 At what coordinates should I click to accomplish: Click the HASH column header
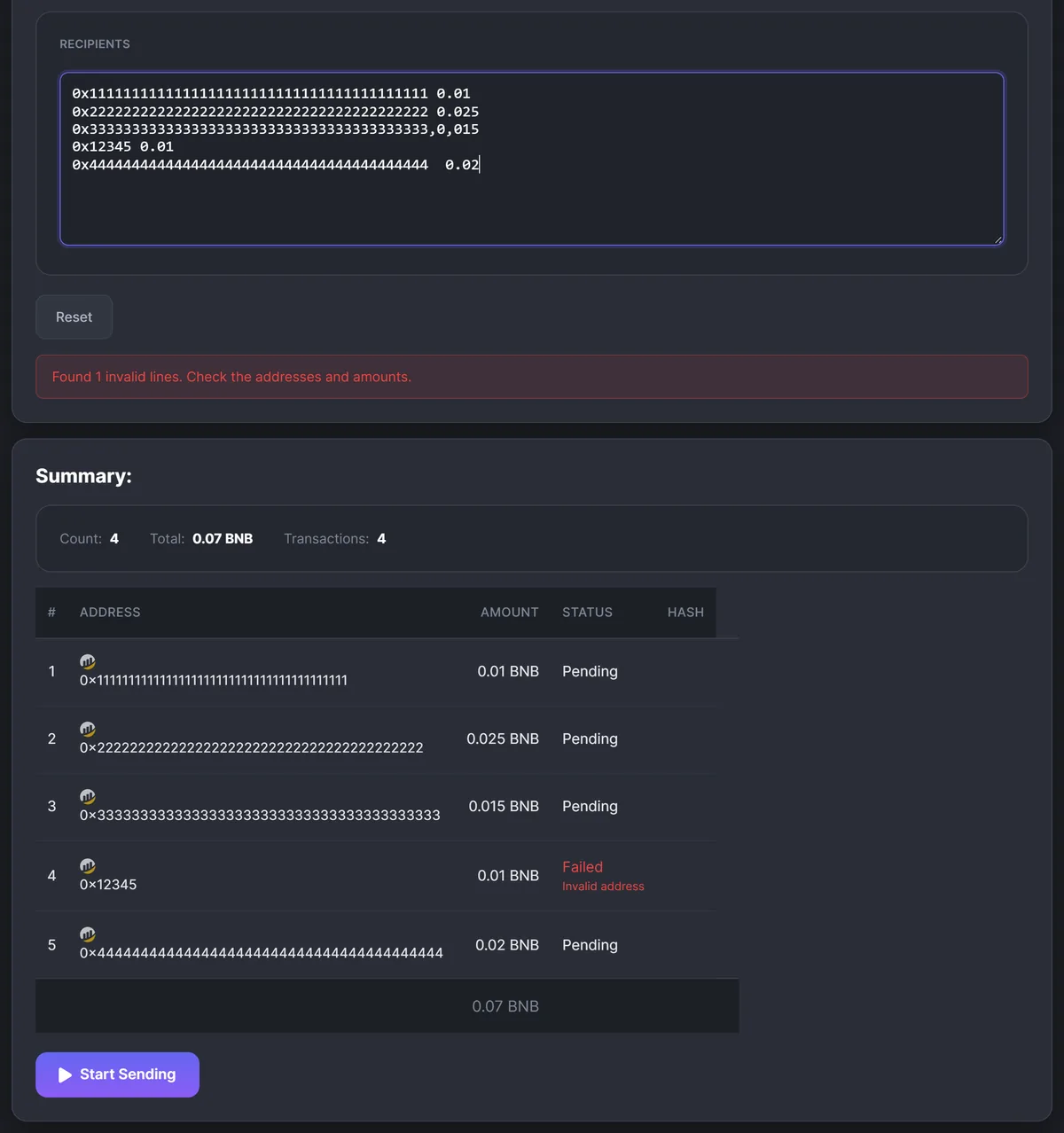[685, 612]
